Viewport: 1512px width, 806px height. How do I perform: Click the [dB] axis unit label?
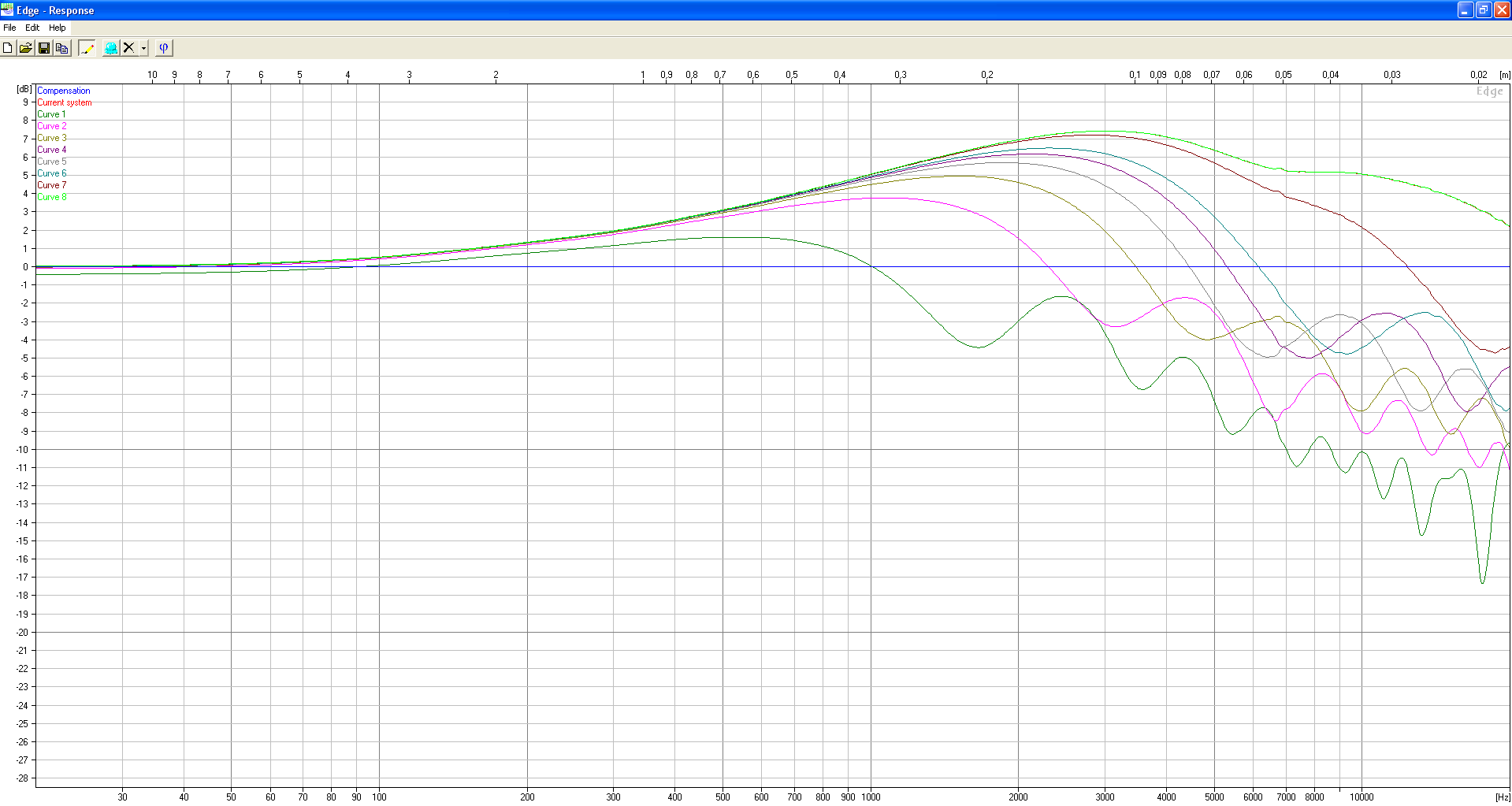tap(24, 89)
